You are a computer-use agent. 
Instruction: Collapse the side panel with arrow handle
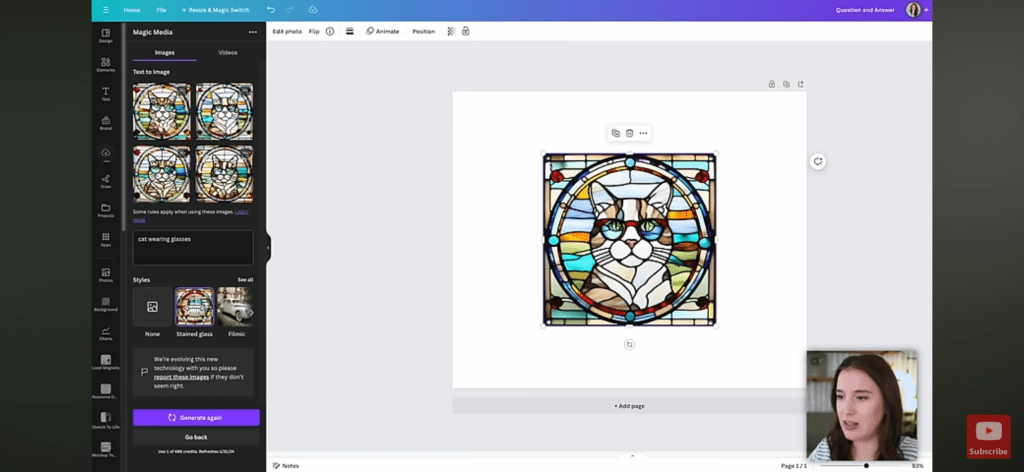click(x=268, y=248)
